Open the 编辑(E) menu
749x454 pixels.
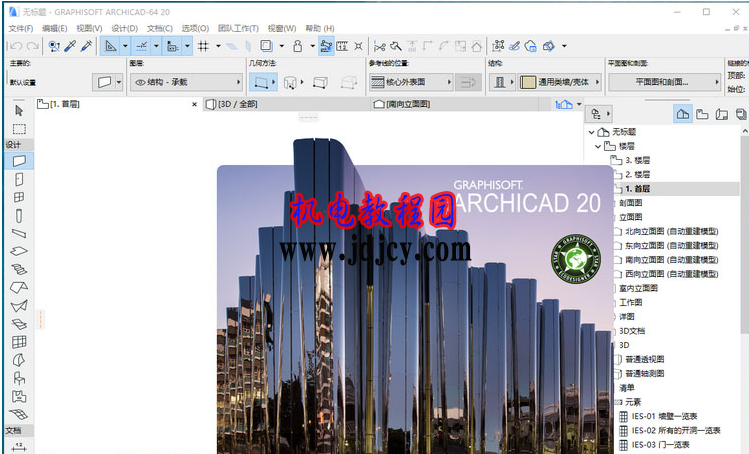click(54, 28)
